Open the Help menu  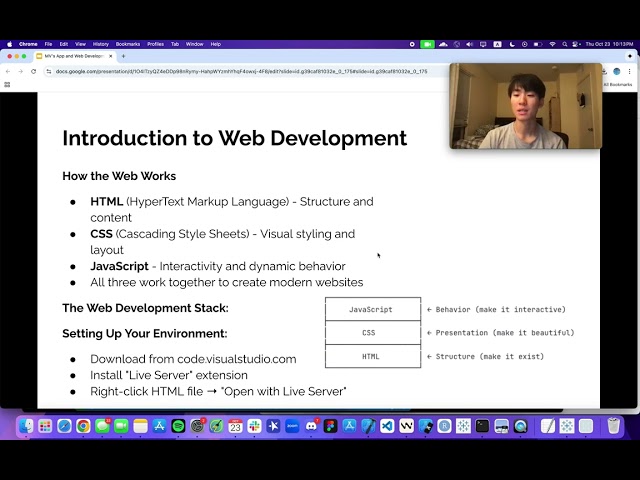[216, 44]
